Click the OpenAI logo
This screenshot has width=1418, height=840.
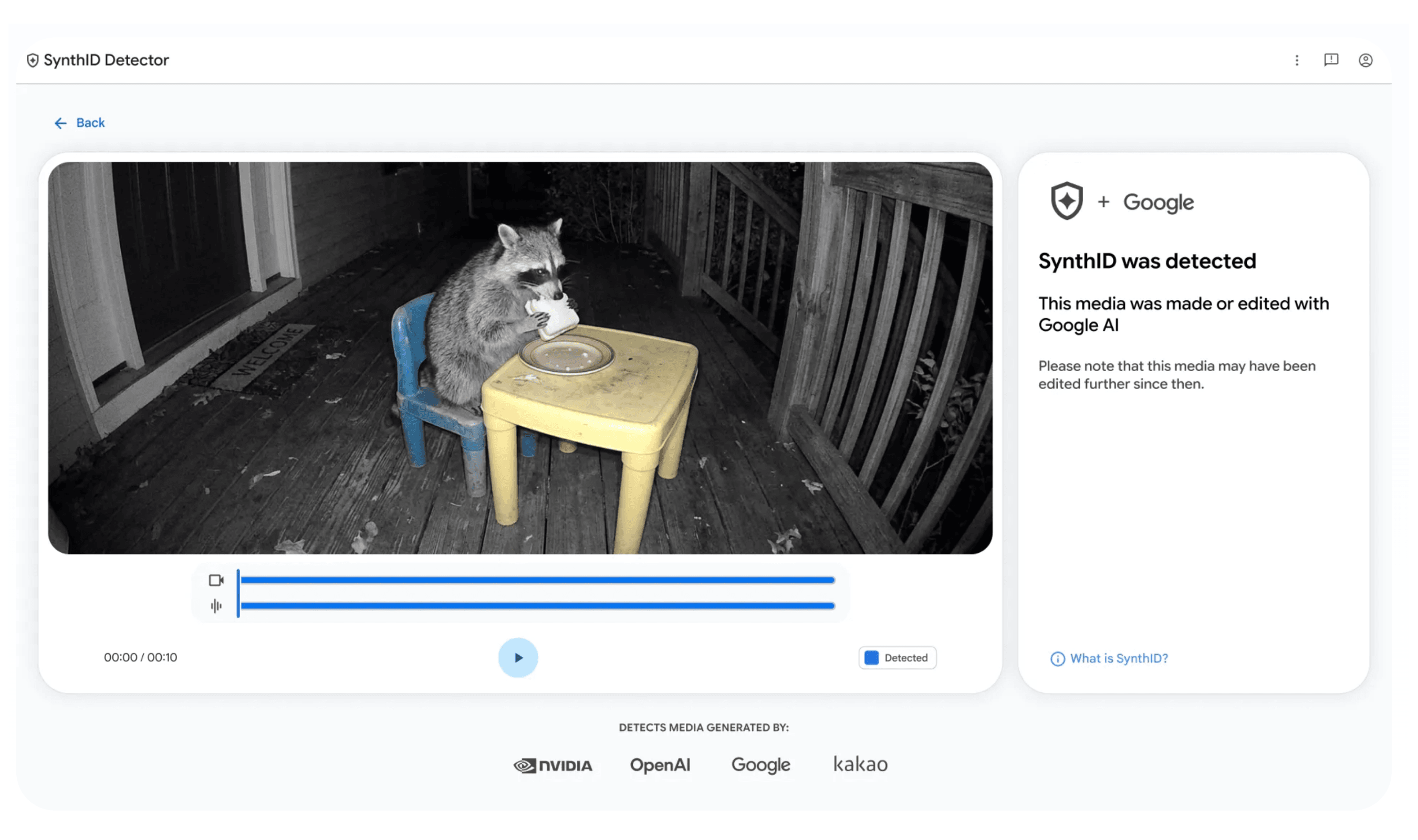pyautogui.click(x=660, y=765)
